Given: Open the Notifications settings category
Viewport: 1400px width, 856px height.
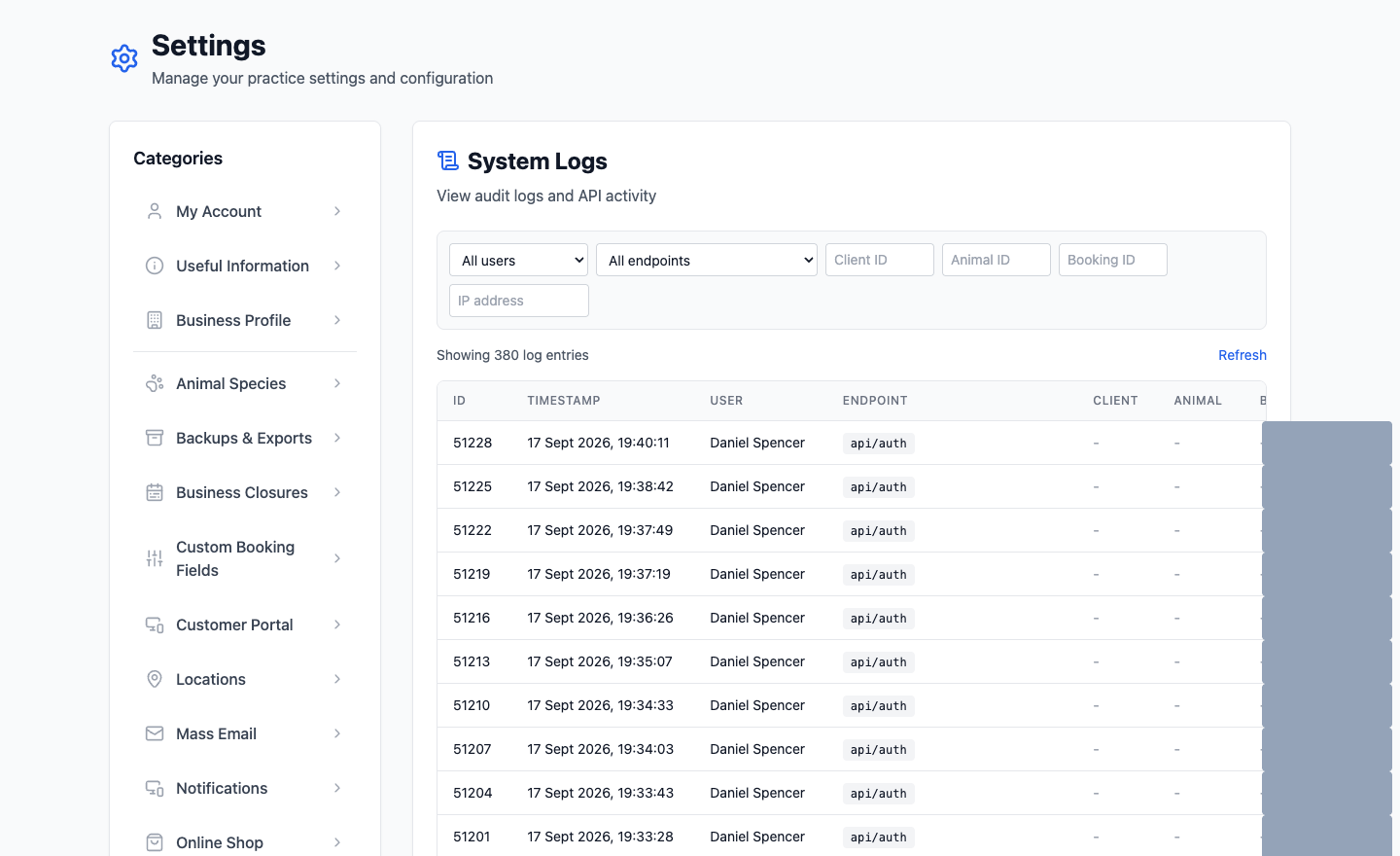Looking at the screenshot, I should [x=245, y=788].
